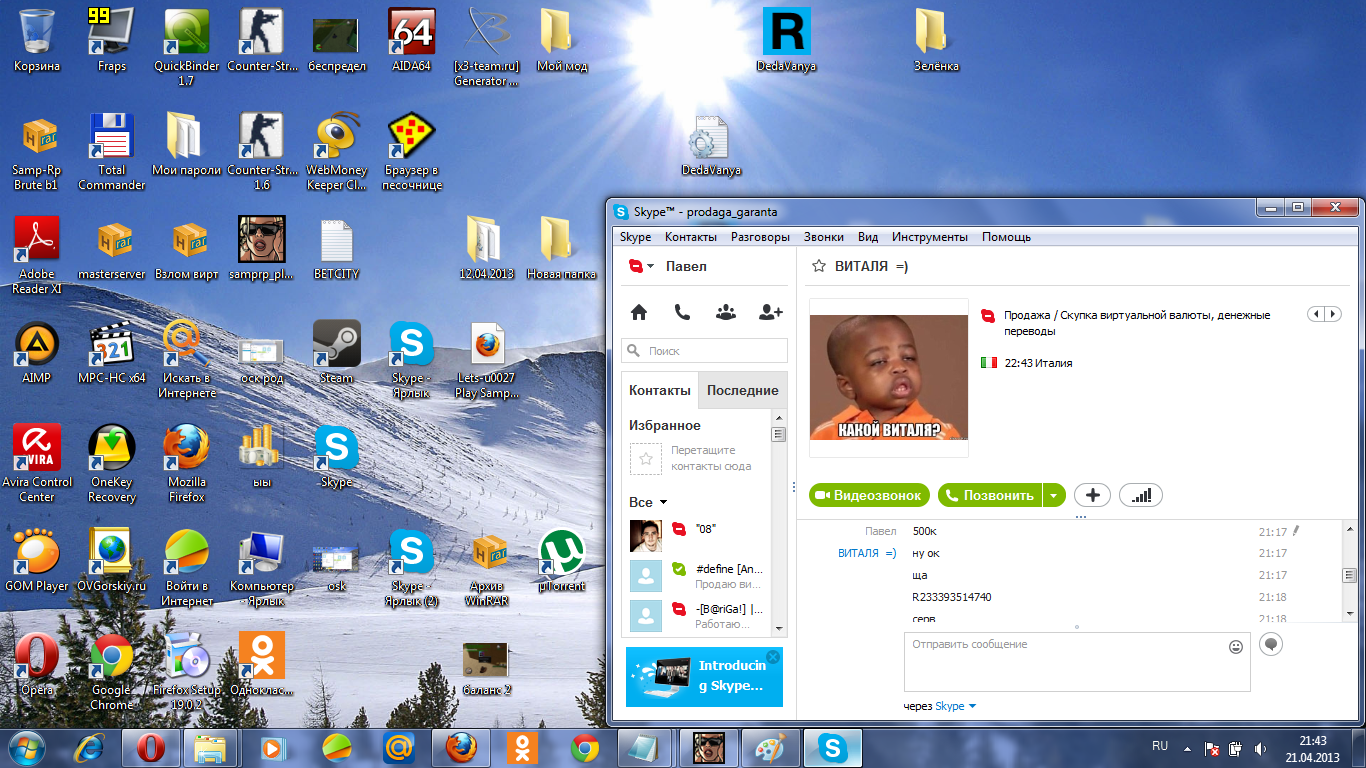Open the µTorrent desktop shortcut

pos(561,560)
